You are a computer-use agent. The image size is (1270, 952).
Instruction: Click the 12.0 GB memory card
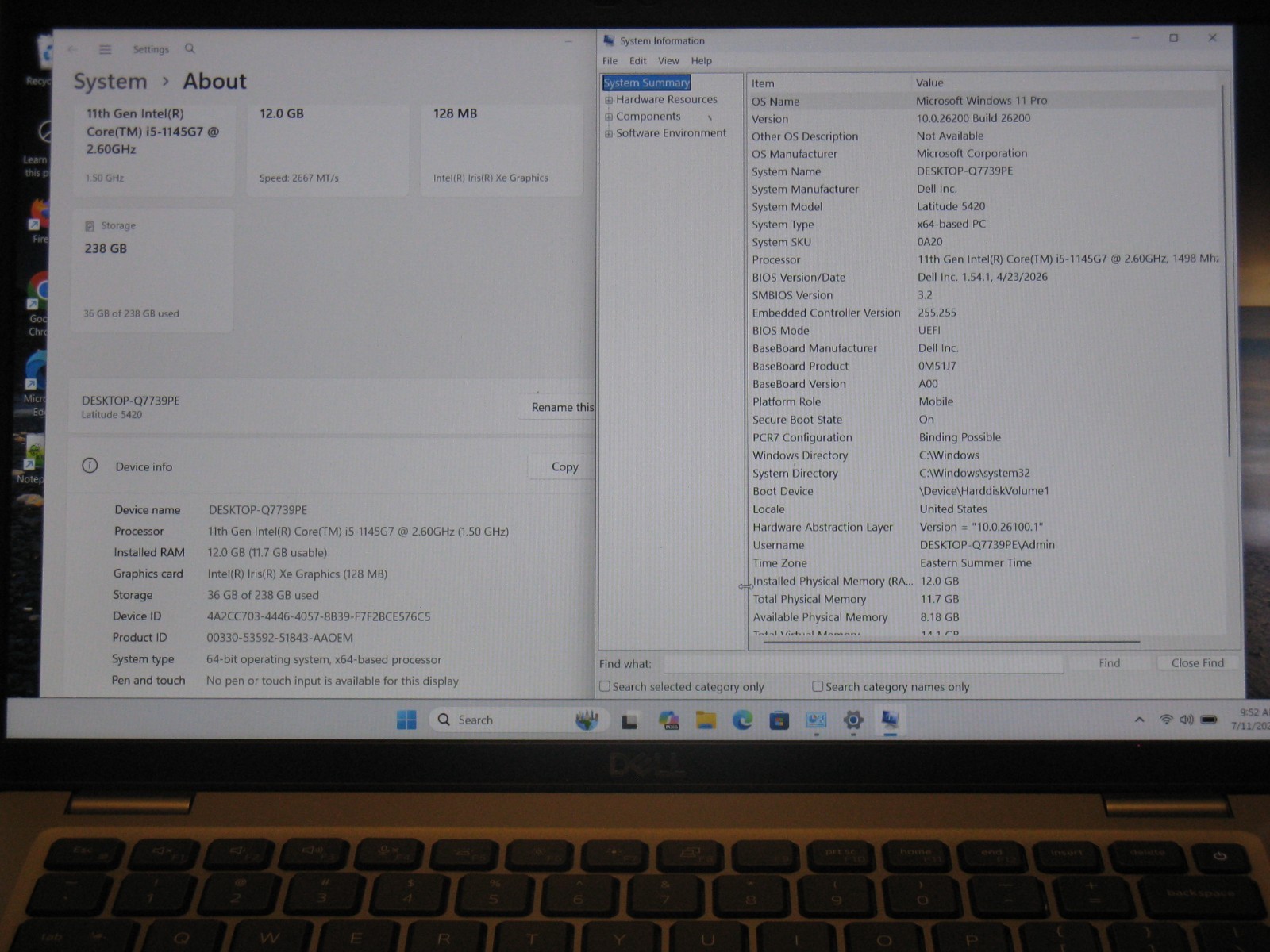(328, 148)
